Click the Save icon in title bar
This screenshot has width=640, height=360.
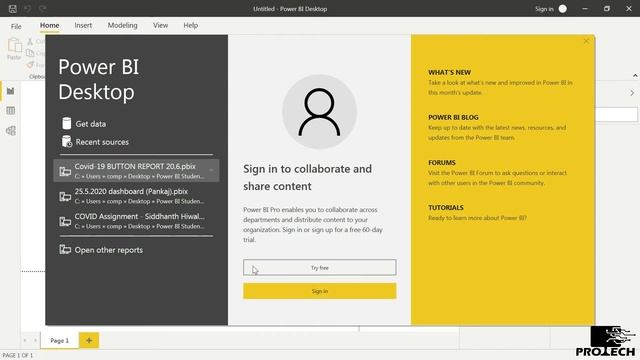[13, 9]
